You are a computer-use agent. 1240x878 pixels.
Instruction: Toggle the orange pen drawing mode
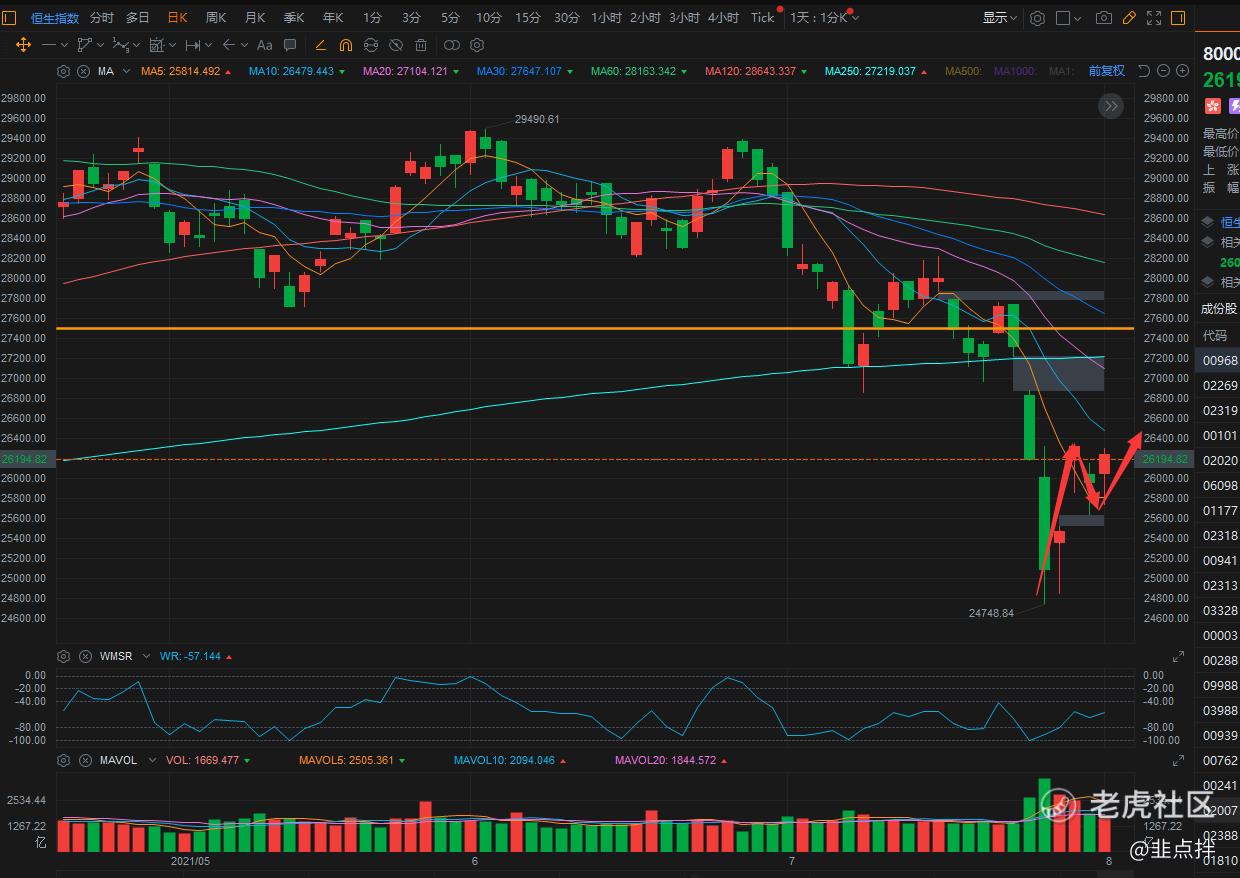pyautogui.click(x=321, y=45)
